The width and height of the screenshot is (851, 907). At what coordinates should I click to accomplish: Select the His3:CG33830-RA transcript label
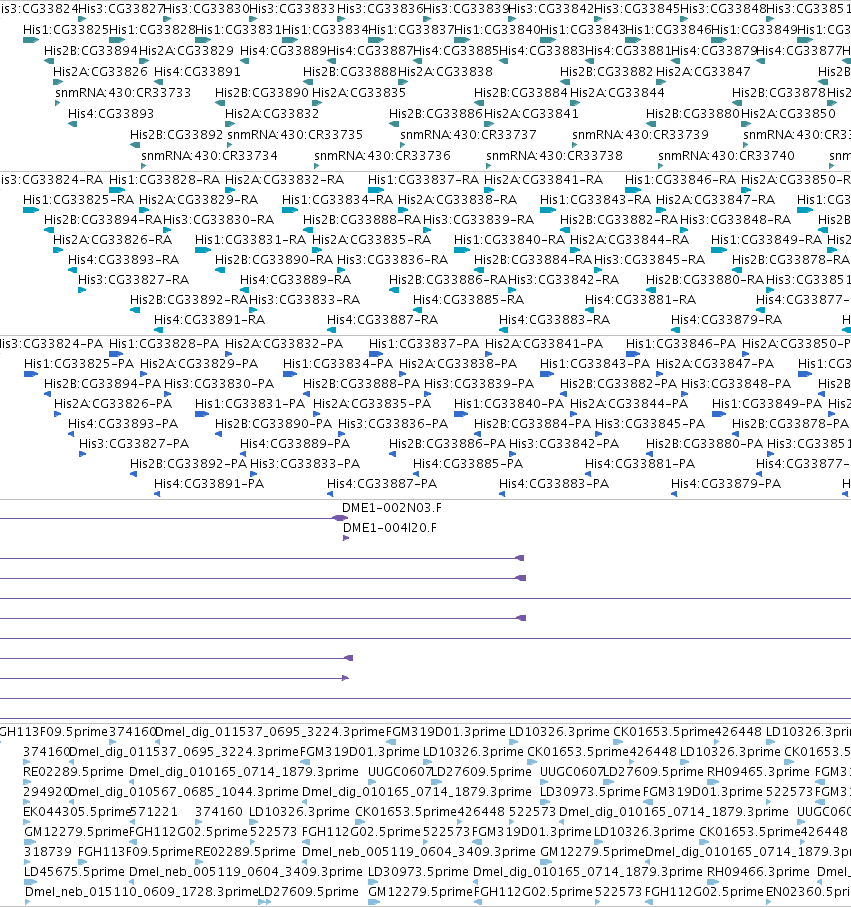[219, 219]
